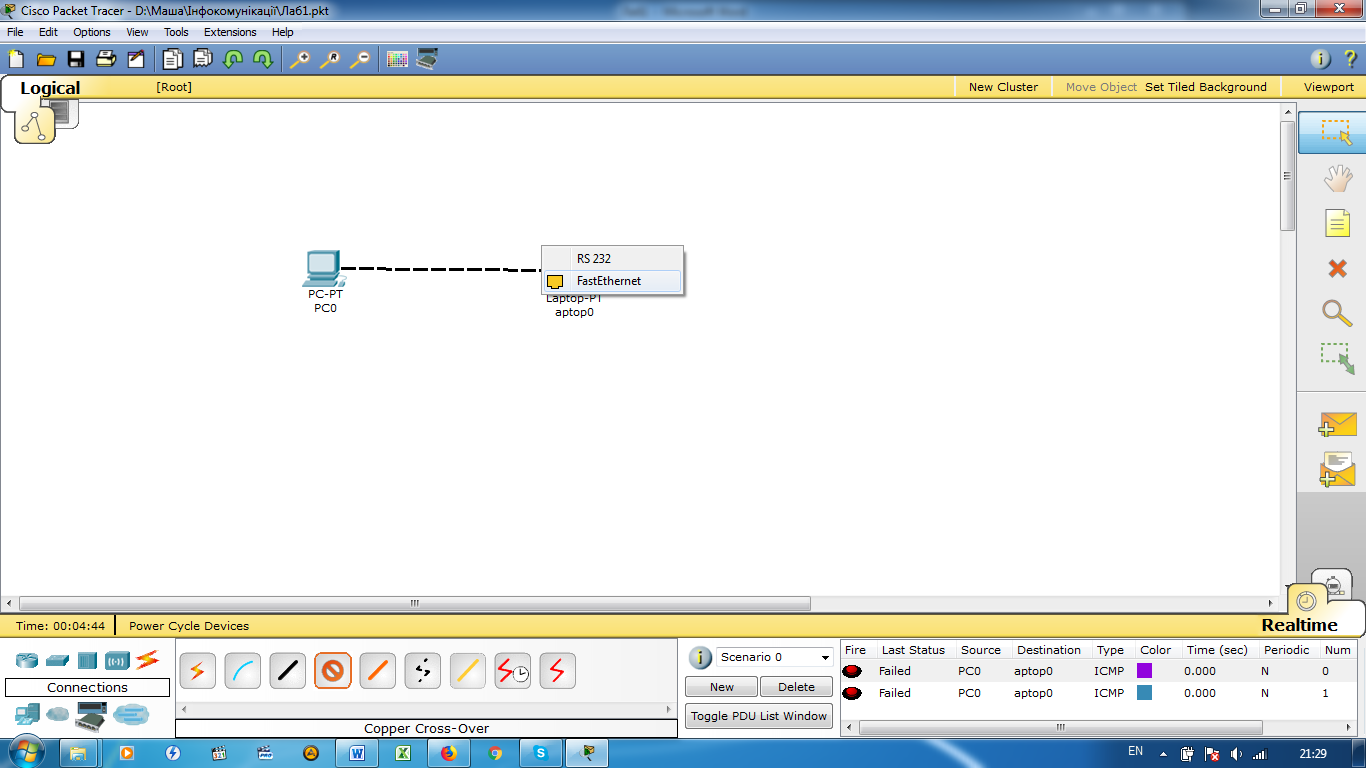This screenshot has width=1366, height=768.
Task: Open Custom Devices Dialog icon
Action: click(427, 59)
